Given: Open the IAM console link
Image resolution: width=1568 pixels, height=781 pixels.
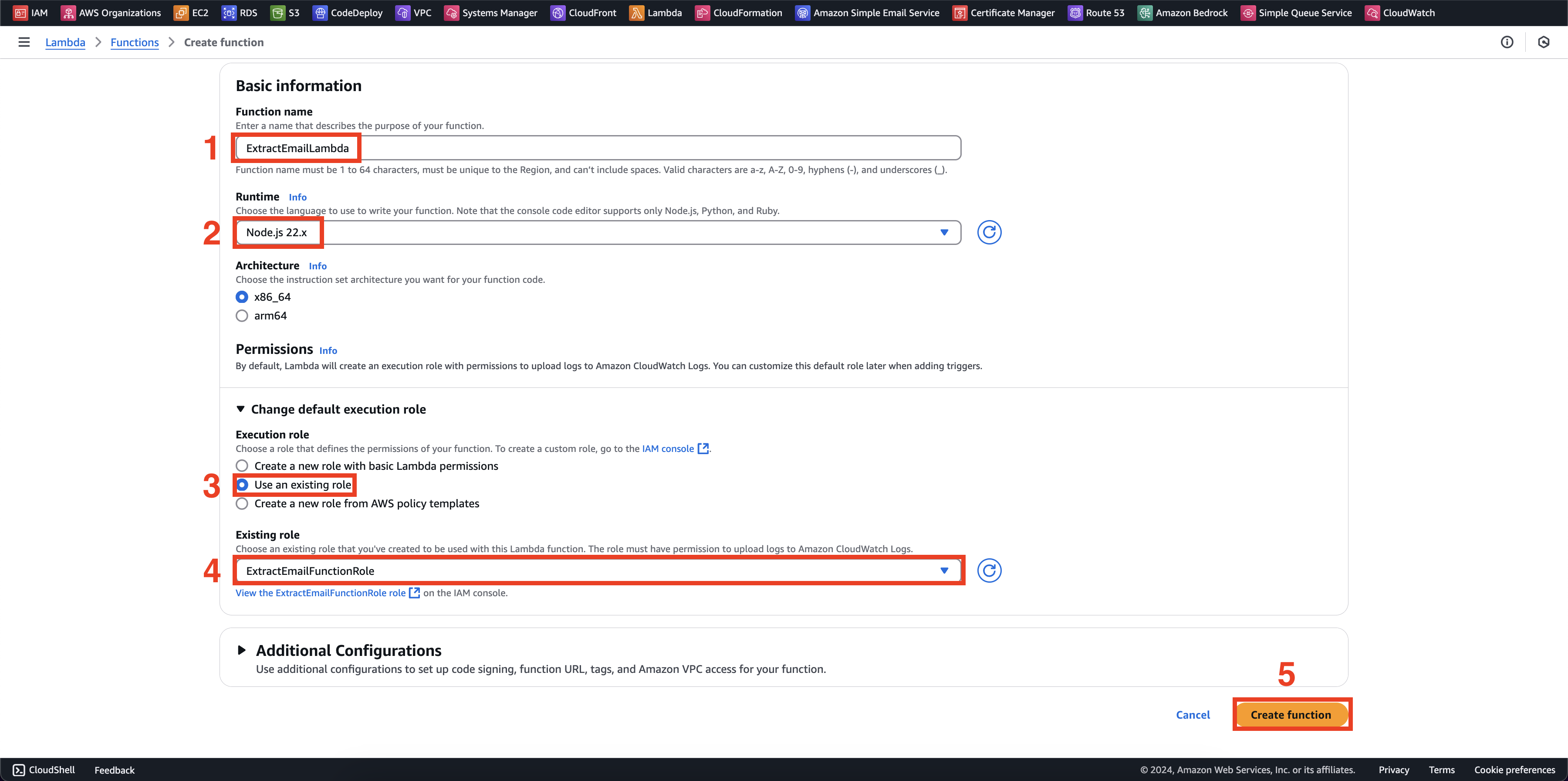Looking at the screenshot, I should click(x=668, y=448).
